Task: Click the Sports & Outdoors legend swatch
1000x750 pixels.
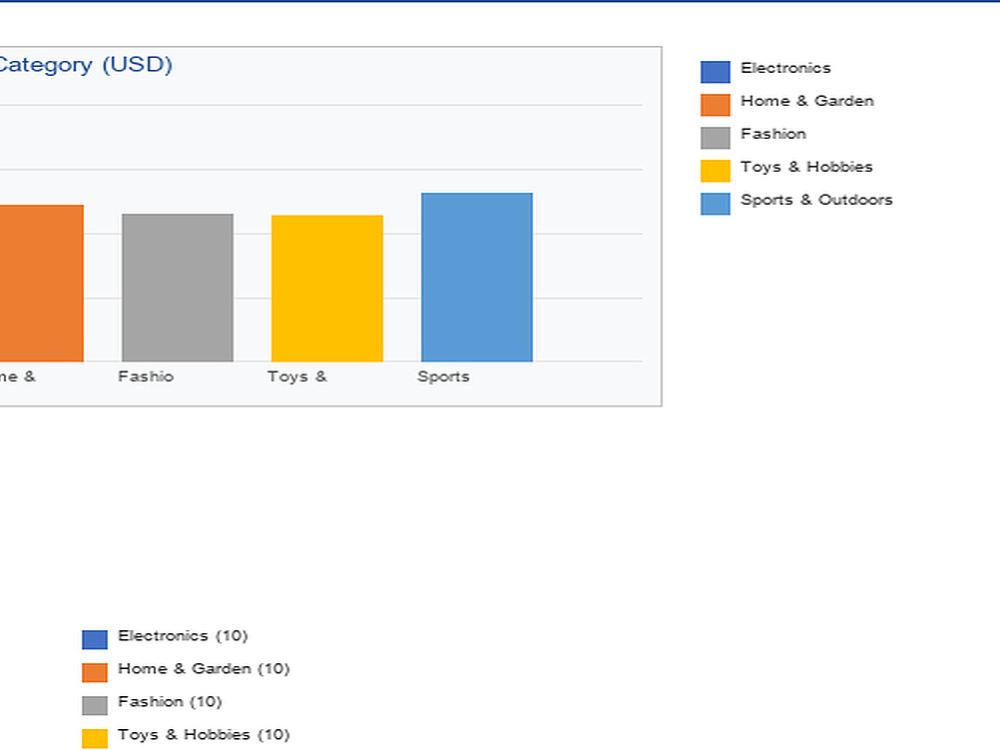Action: [715, 204]
